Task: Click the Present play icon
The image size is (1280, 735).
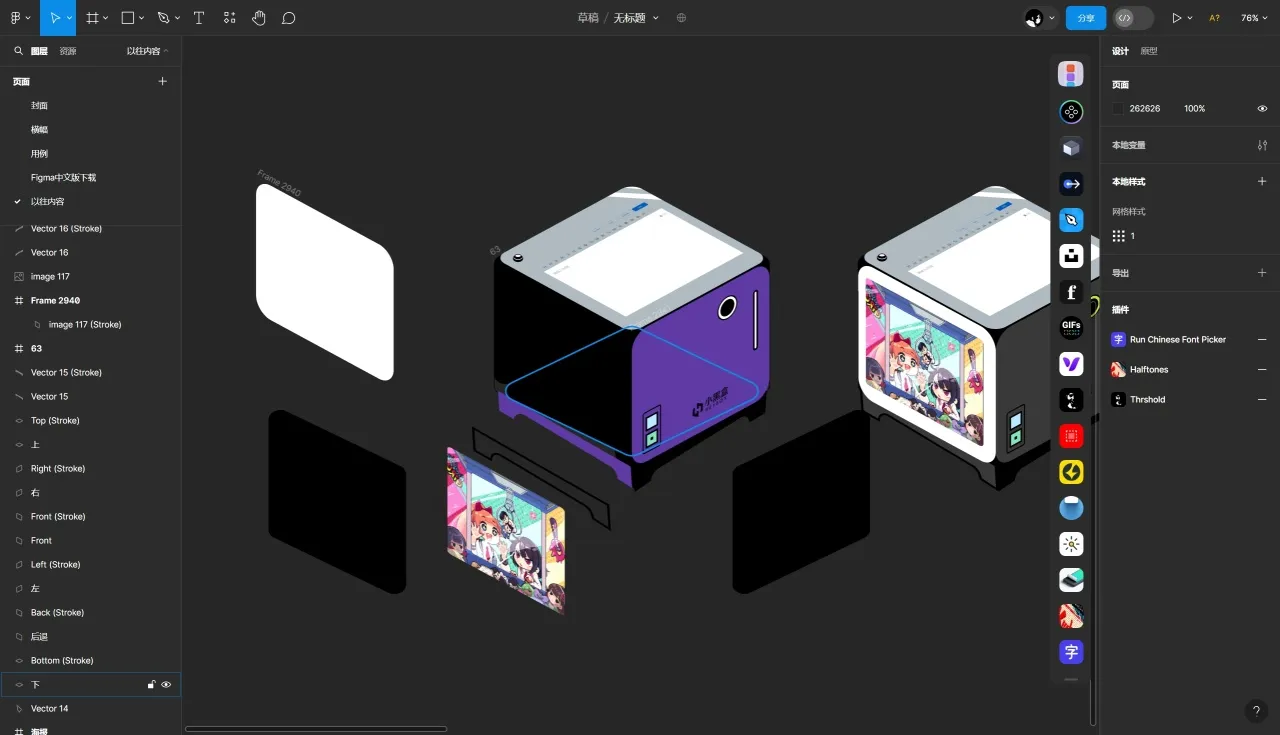Action: pos(1176,18)
